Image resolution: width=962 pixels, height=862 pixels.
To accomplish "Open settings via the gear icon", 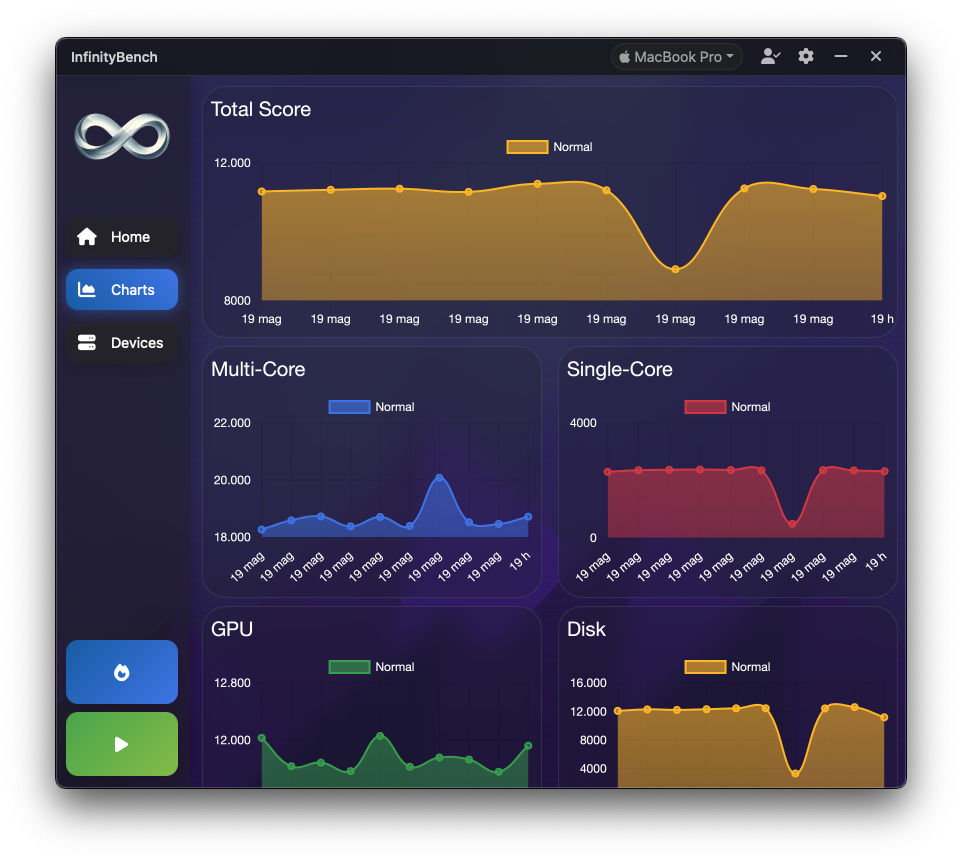I will click(806, 56).
